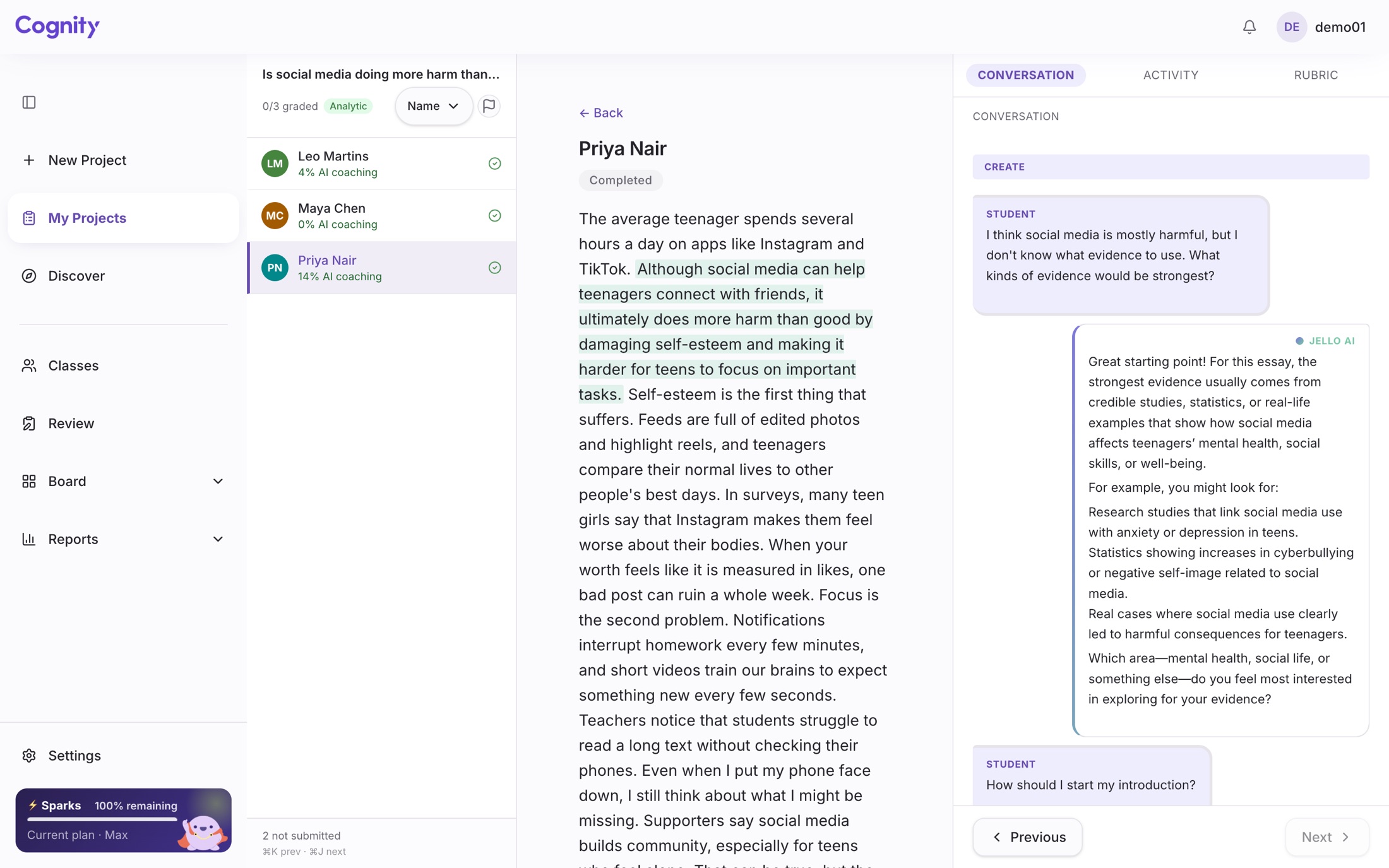Viewport: 1389px width, 868px height.
Task: Click Priya Nair's completed check icon
Action: (495, 268)
